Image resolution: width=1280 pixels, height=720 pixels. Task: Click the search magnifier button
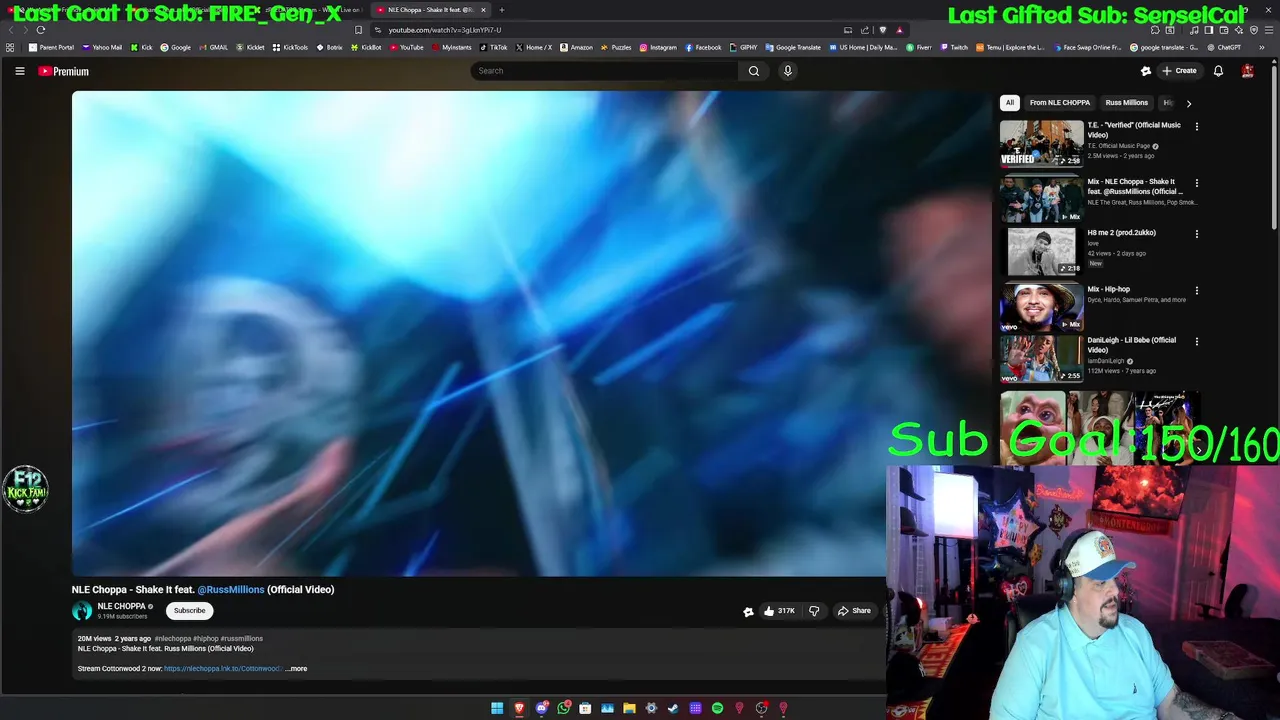754,71
